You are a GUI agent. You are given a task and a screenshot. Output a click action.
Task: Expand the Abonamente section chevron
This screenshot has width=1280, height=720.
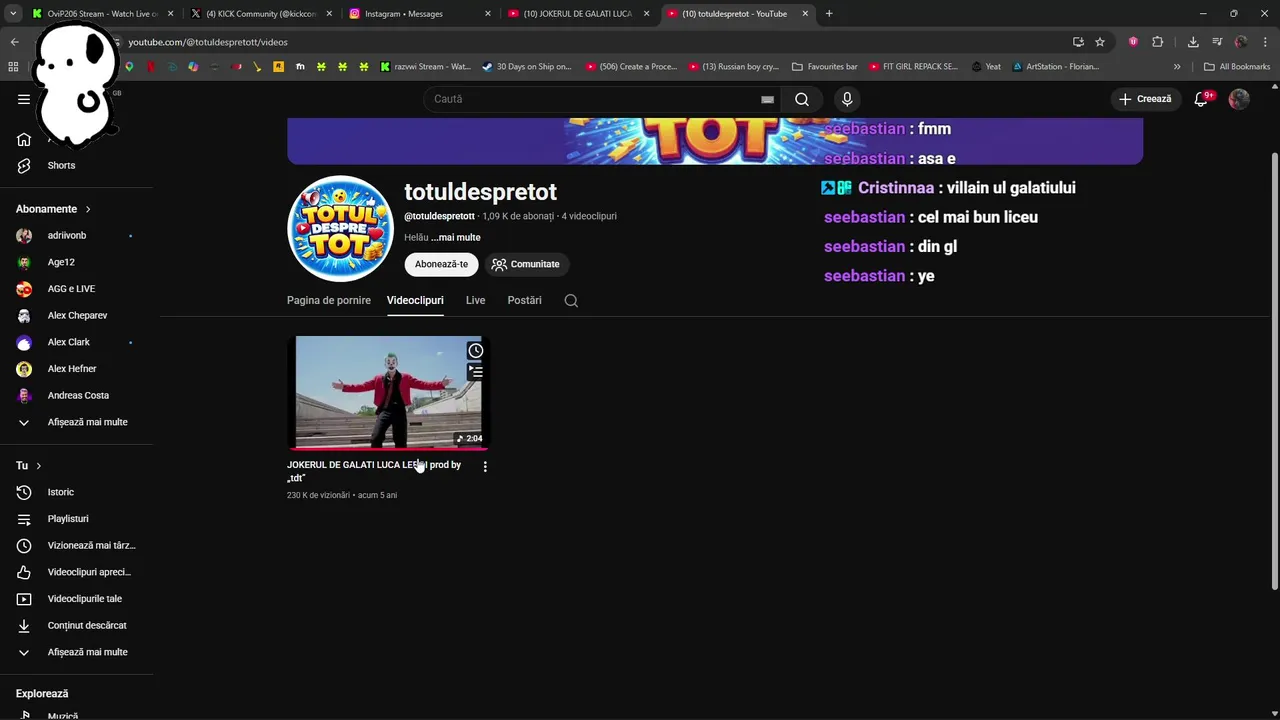(x=88, y=209)
